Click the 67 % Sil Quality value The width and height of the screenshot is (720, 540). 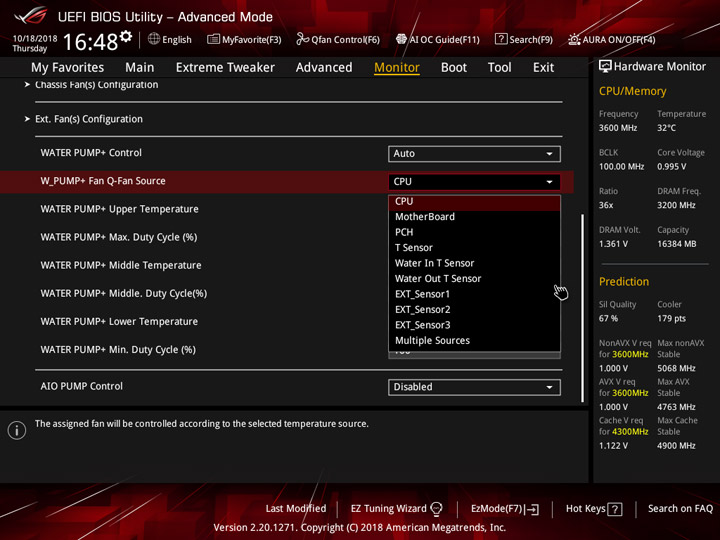click(x=608, y=319)
